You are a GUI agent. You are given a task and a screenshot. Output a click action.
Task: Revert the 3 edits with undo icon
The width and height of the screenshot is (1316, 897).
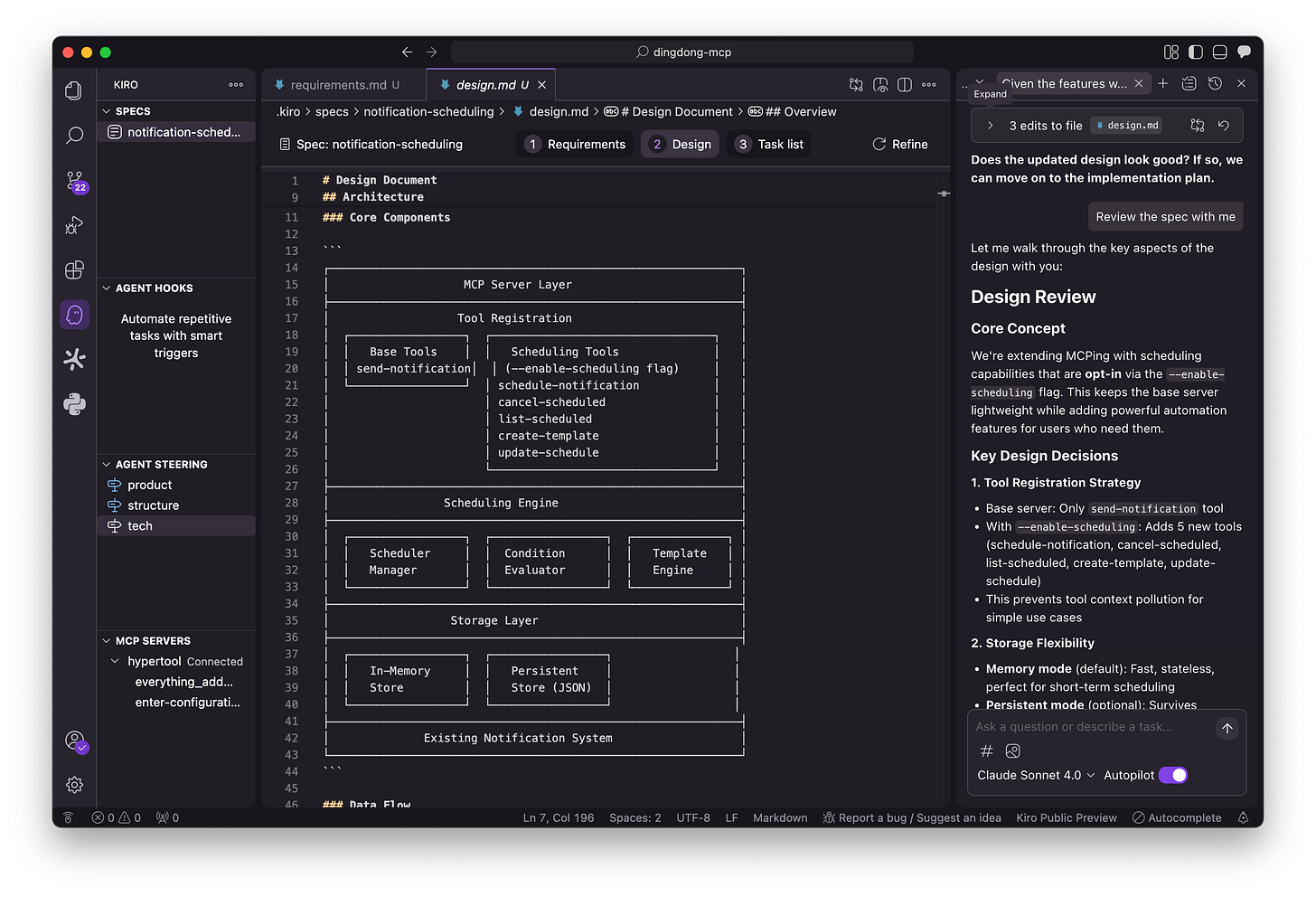(x=1224, y=126)
